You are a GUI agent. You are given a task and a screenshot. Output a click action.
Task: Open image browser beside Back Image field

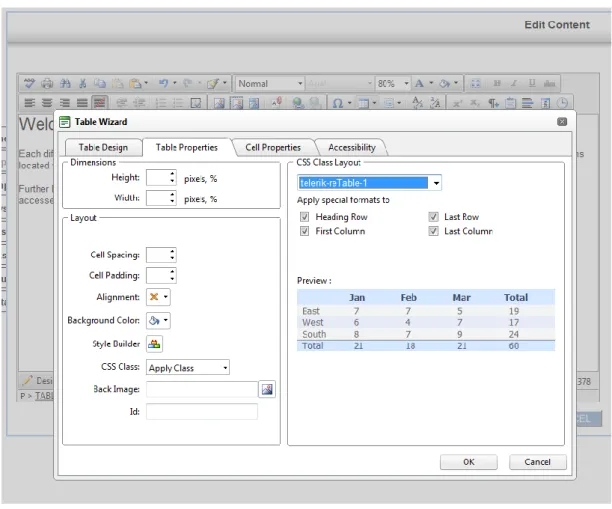[x=267, y=389]
